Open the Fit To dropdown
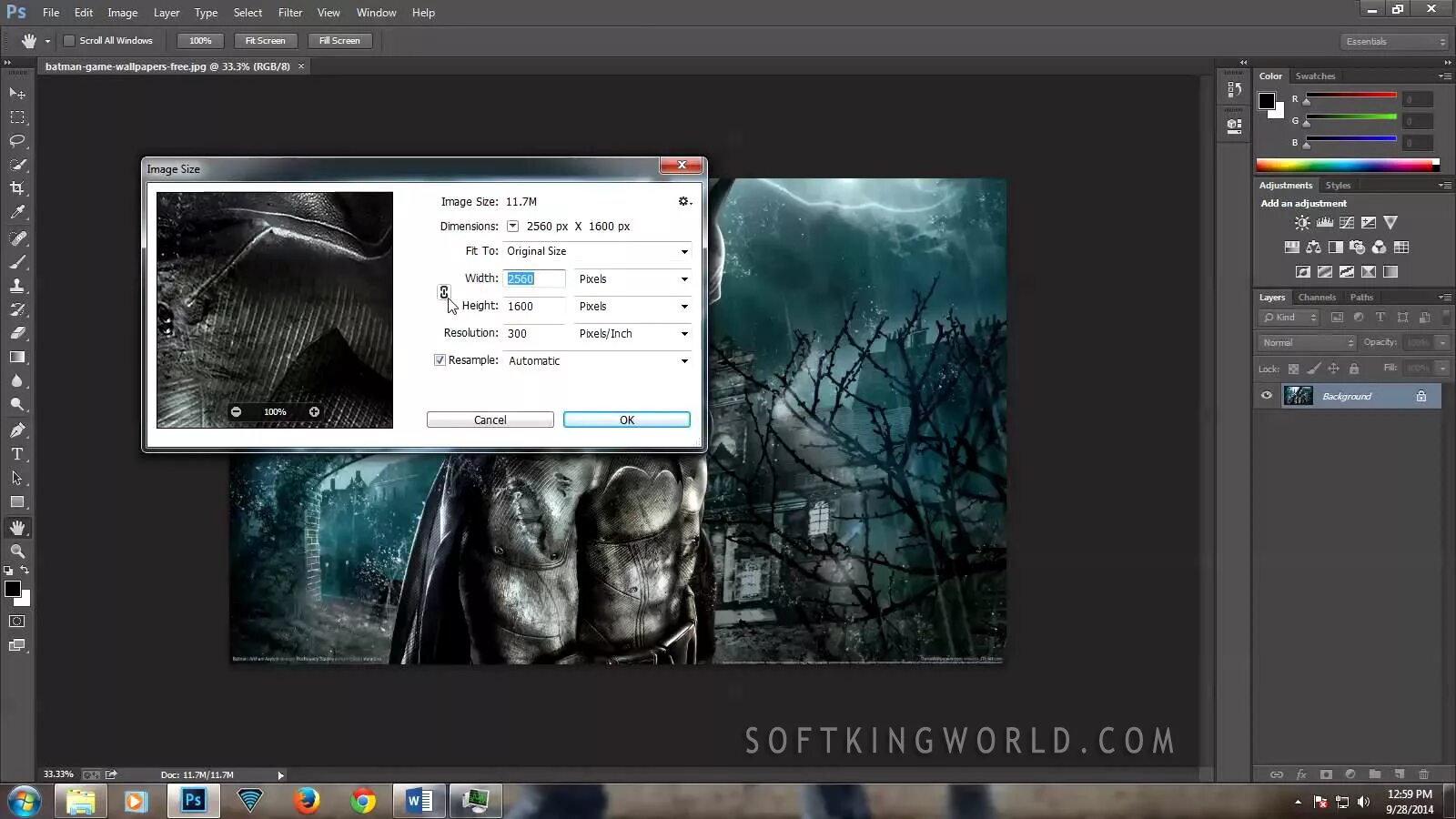1456x819 pixels. pyautogui.click(x=597, y=251)
